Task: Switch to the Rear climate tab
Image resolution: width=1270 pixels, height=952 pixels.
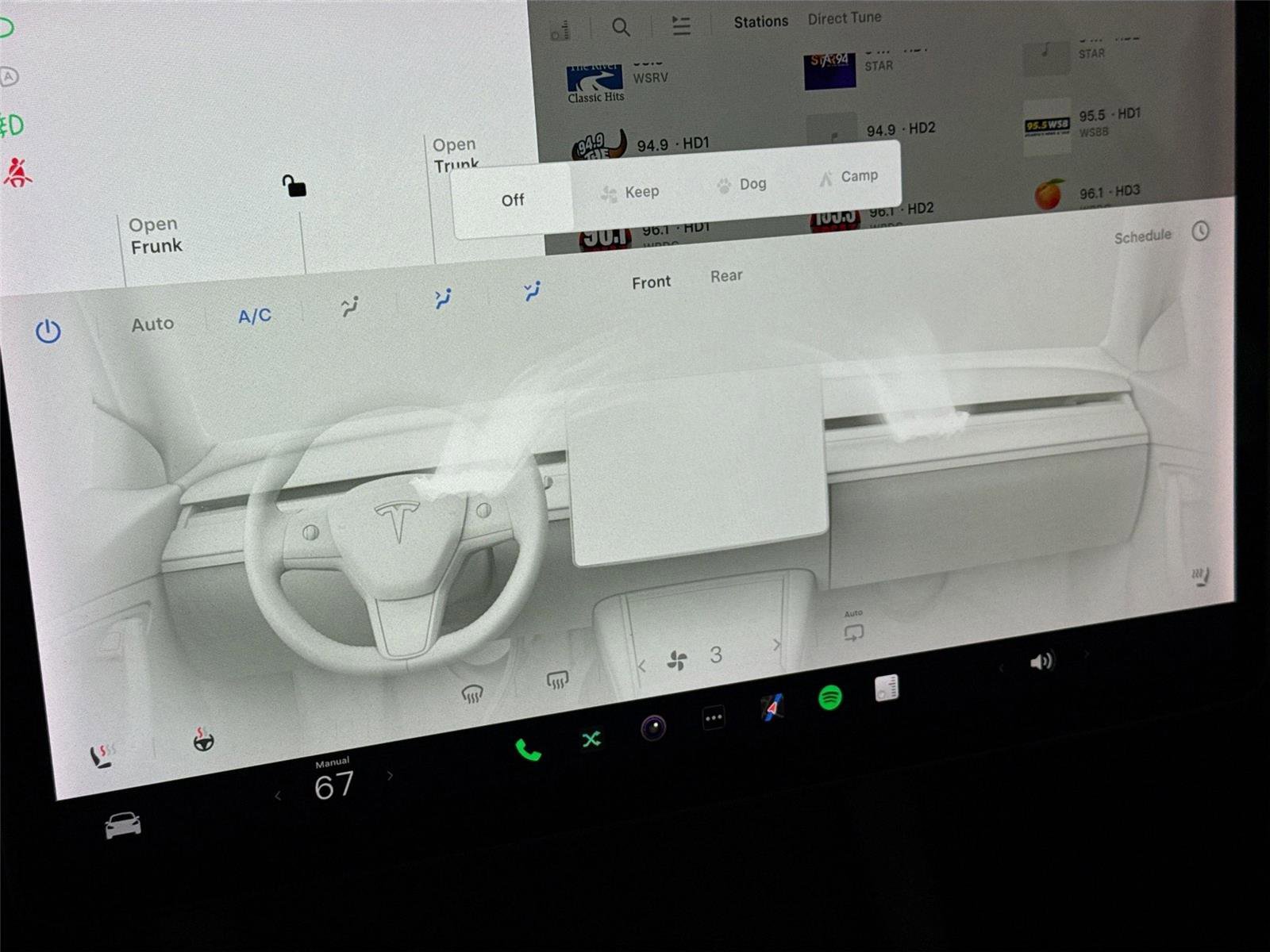Action: (x=725, y=275)
